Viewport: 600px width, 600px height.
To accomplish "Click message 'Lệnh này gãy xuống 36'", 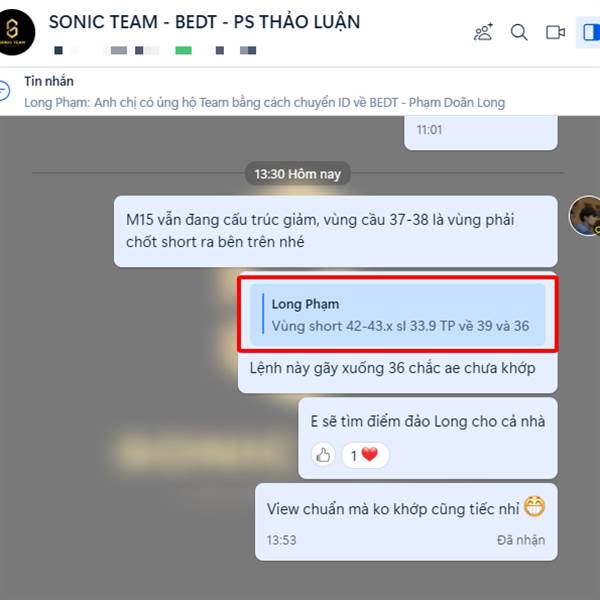I will coord(392,368).
